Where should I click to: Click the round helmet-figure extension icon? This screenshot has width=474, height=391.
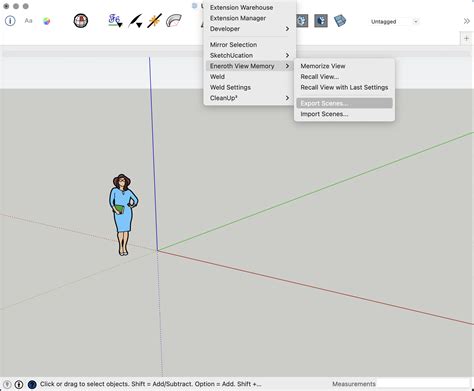tap(81, 21)
